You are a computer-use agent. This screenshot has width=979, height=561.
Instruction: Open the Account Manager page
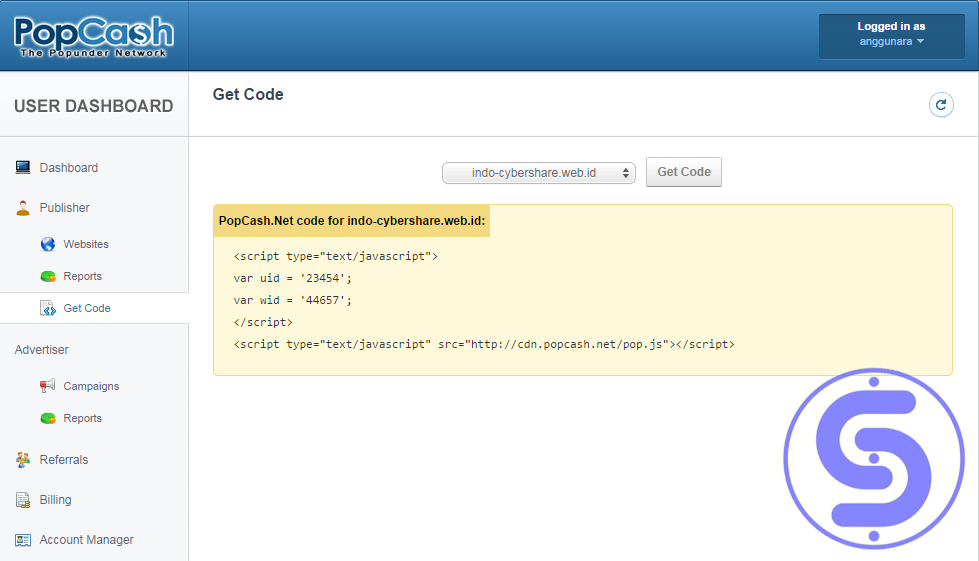(x=86, y=540)
